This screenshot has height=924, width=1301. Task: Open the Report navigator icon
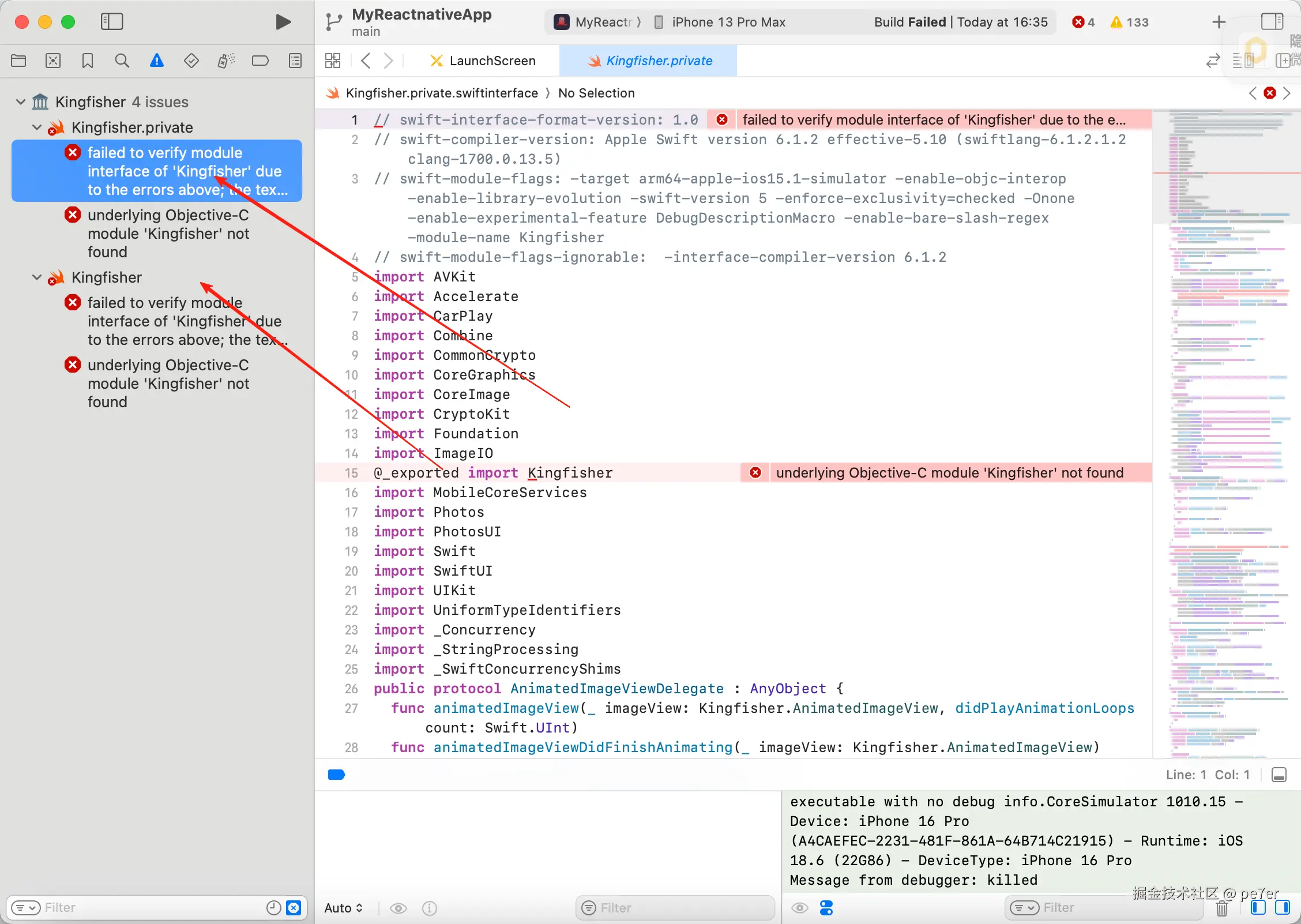pyautogui.click(x=295, y=61)
